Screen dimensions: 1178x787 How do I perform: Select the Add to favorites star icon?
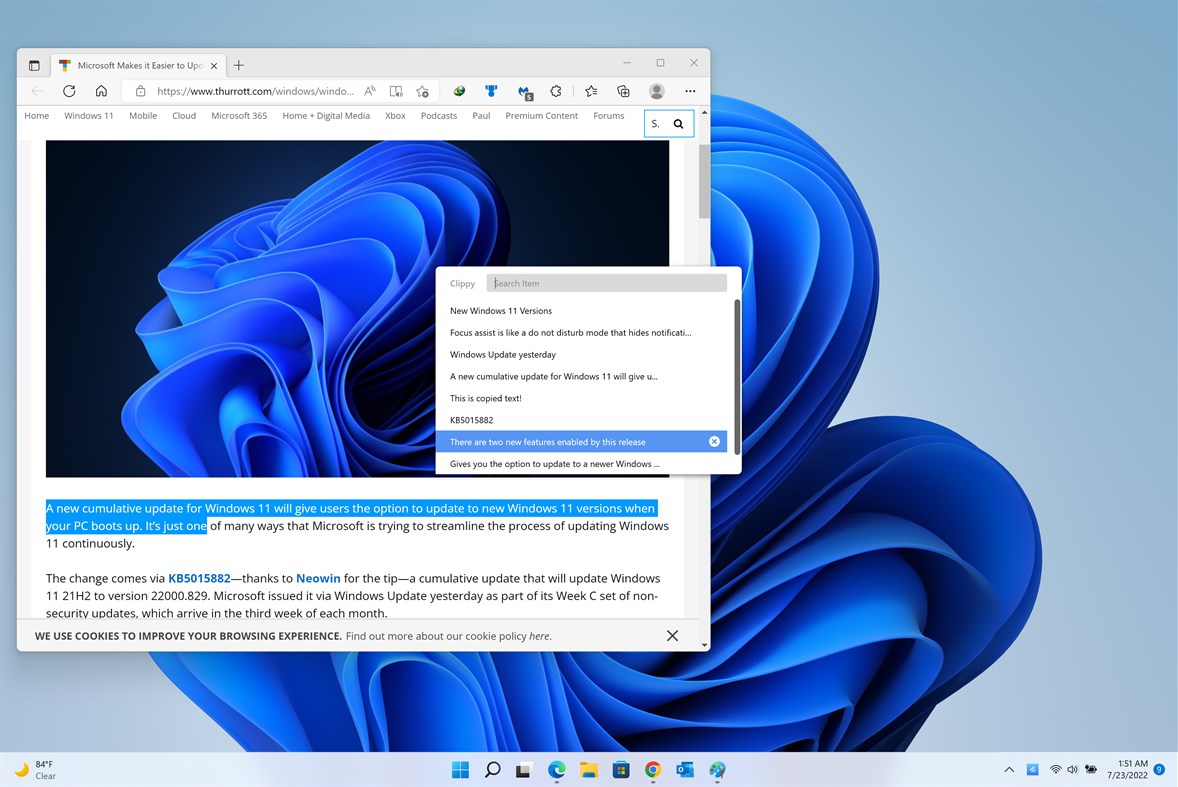[422, 90]
